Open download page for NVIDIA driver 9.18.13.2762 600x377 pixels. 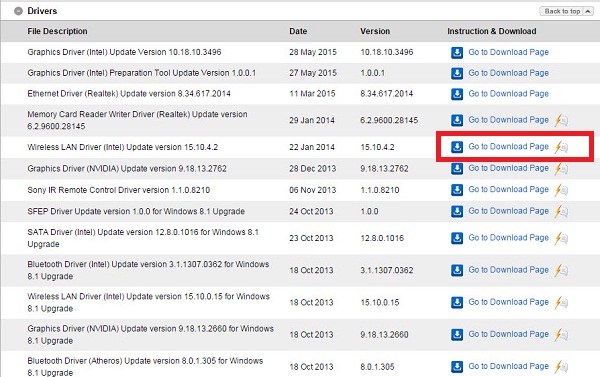(509, 168)
